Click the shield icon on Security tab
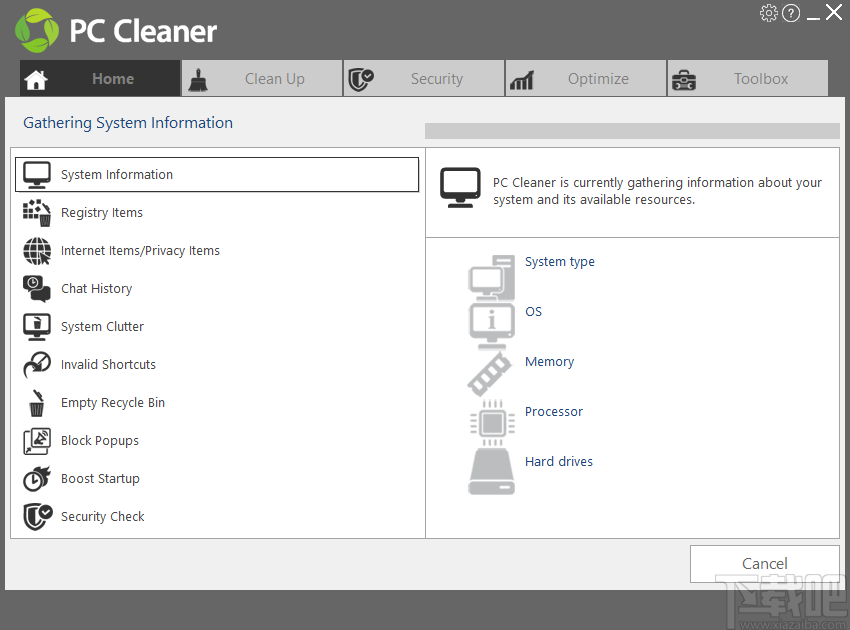 [x=361, y=80]
